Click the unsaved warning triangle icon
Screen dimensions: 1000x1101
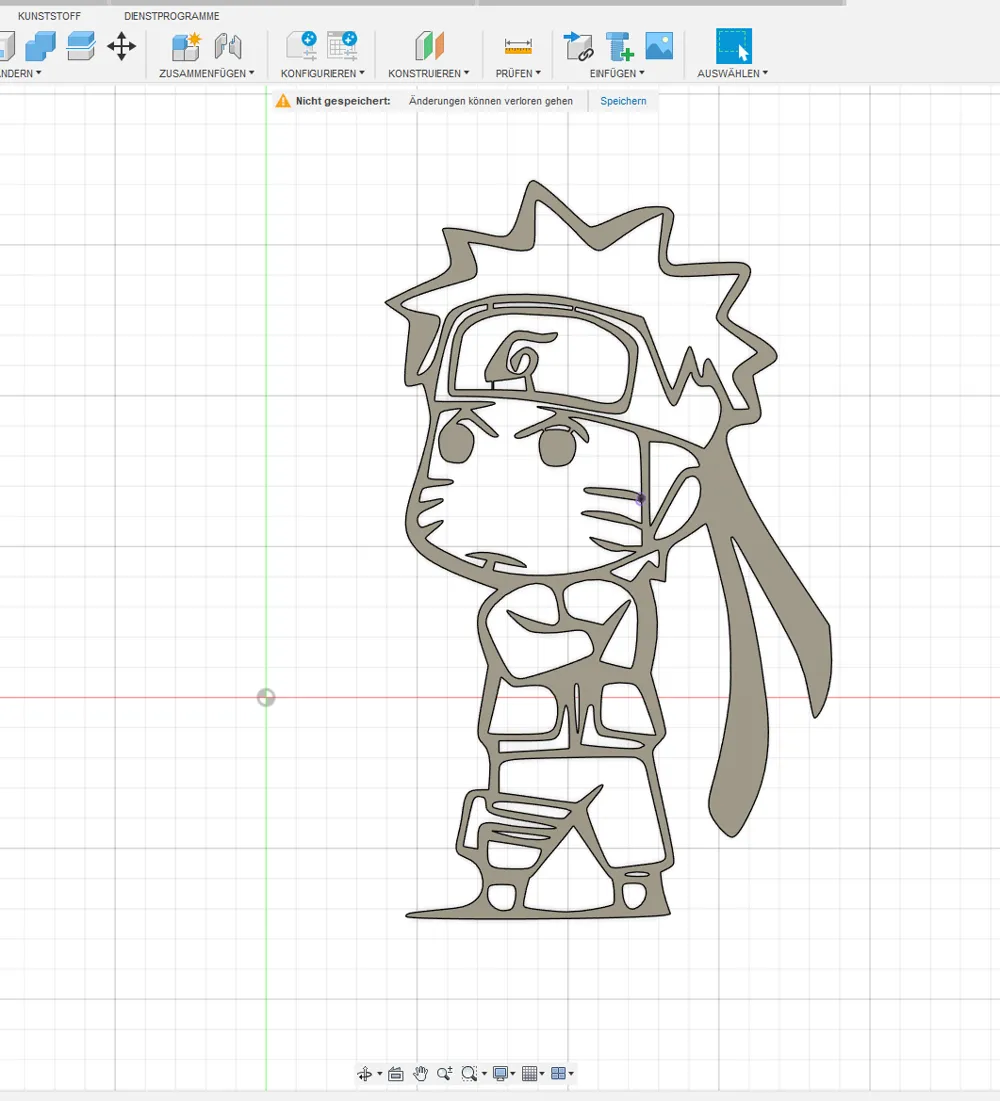coord(283,101)
